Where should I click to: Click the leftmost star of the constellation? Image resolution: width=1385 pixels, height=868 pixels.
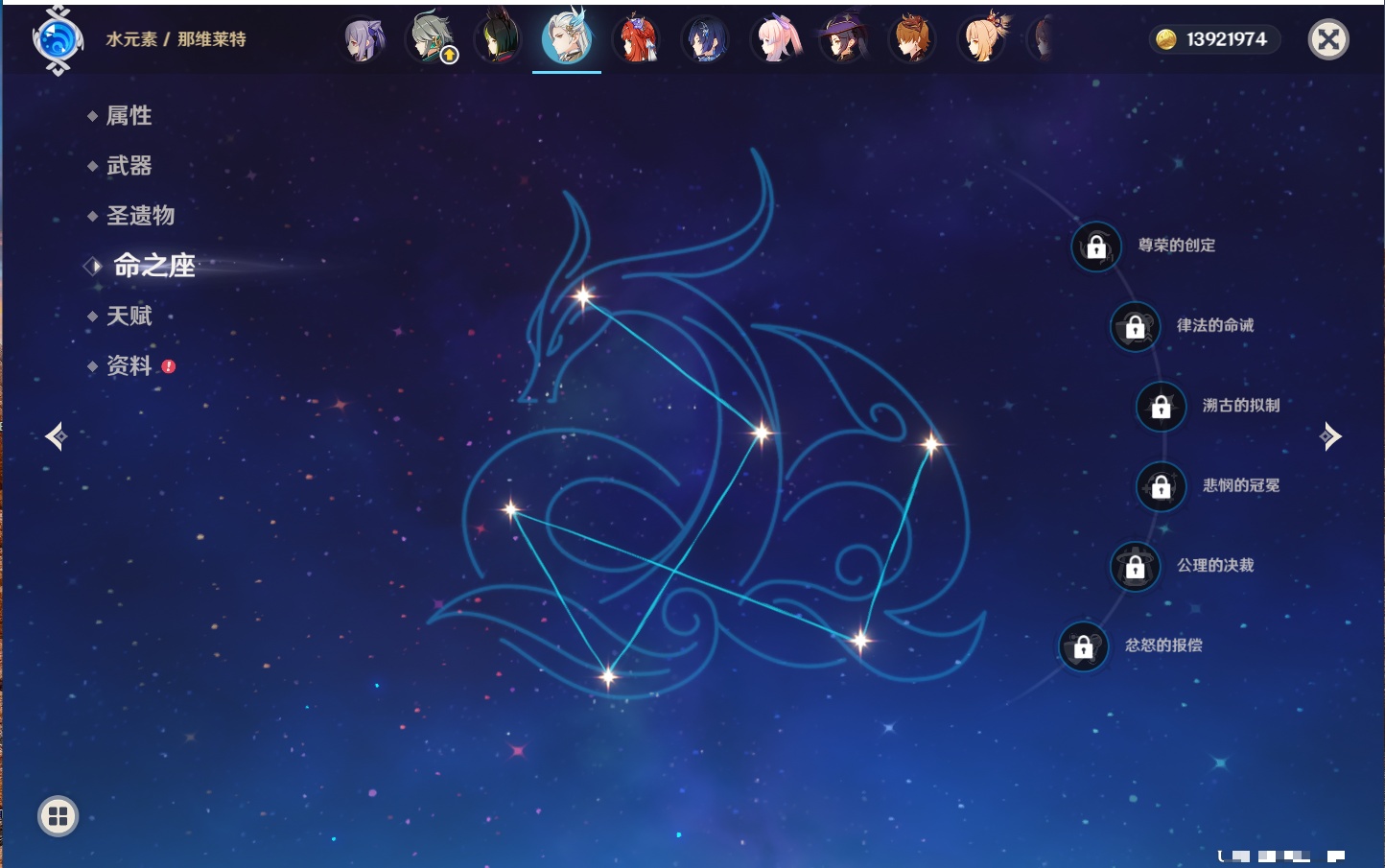pos(511,509)
